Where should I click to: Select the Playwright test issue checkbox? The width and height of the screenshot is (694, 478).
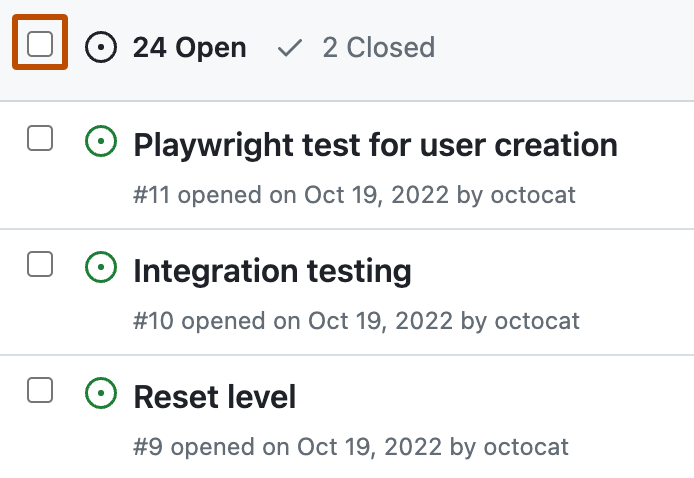tap(40, 138)
